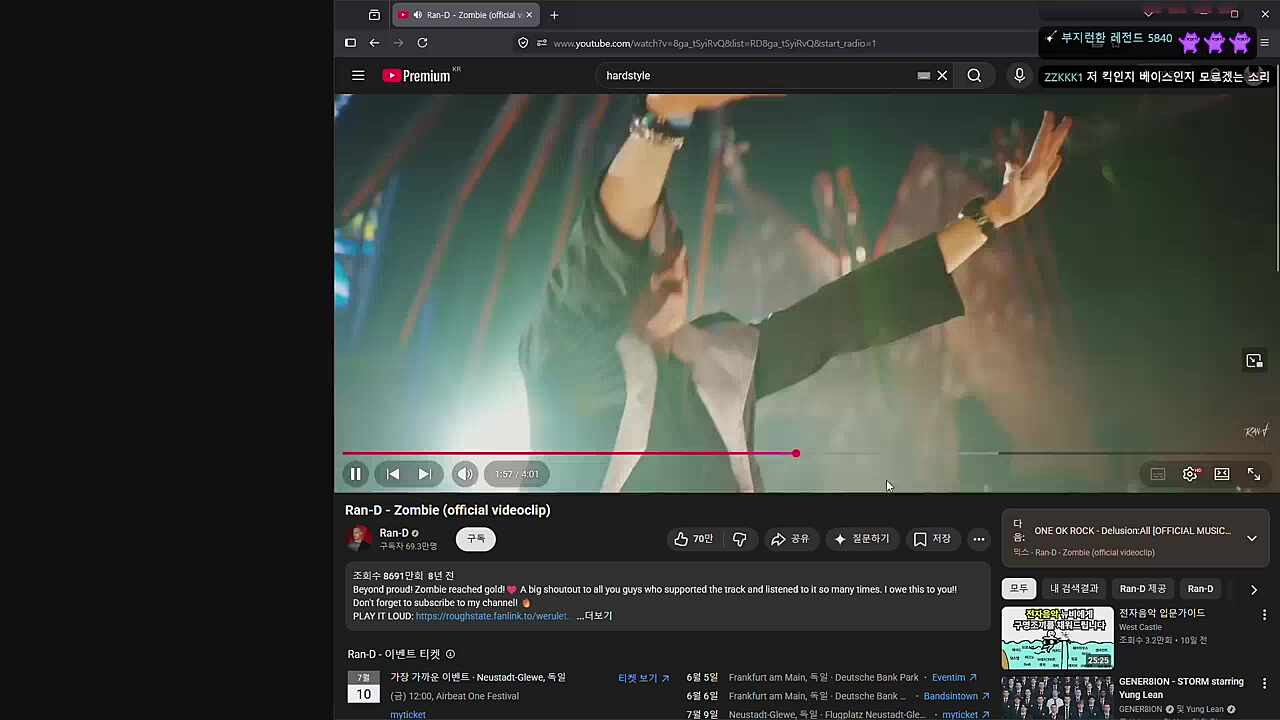
Task: Toggle subtitles in the player
Action: 1158,474
